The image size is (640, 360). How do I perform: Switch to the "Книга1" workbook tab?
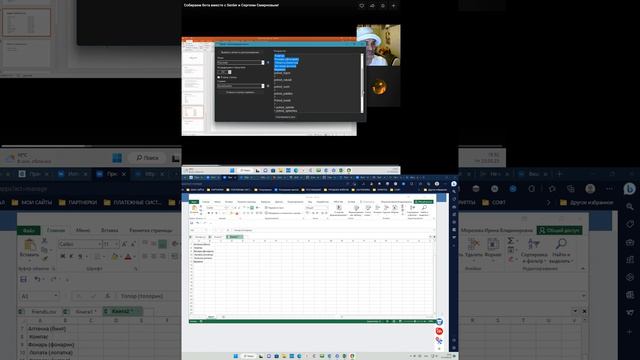[218, 237]
